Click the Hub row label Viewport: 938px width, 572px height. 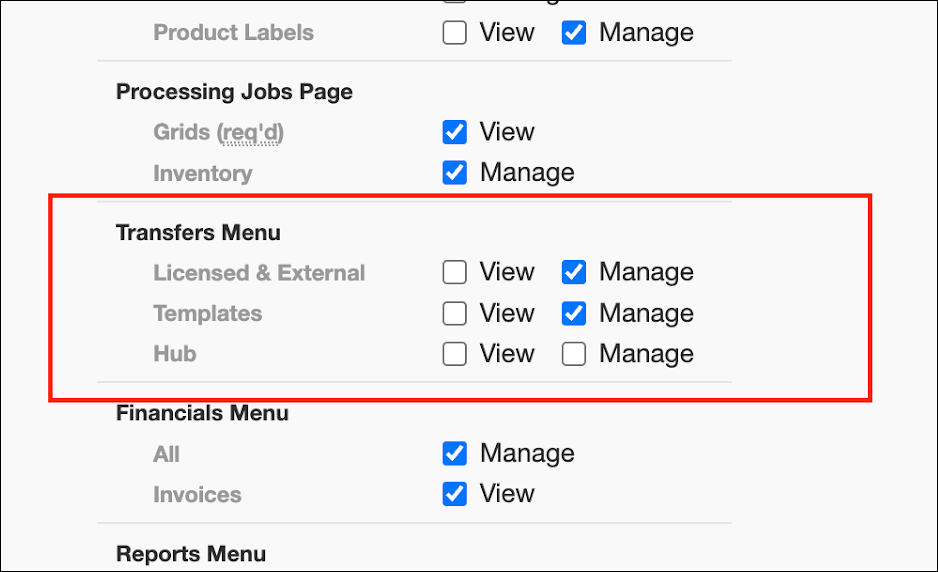[175, 354]
